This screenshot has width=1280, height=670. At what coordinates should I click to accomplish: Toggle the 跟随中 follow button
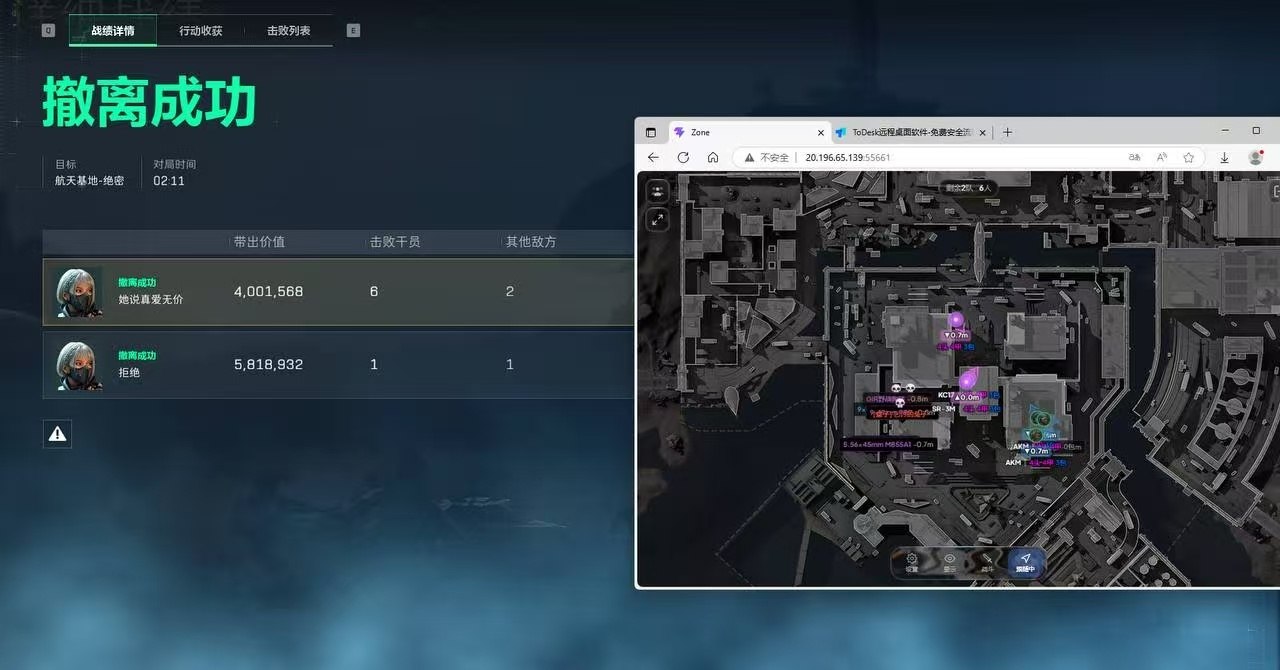[1026, 562]
